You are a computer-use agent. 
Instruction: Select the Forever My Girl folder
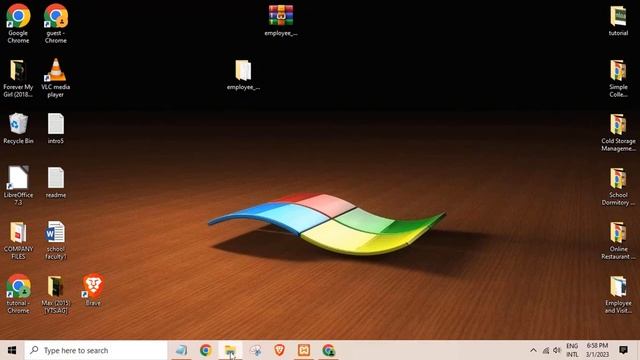click(18, 78)
